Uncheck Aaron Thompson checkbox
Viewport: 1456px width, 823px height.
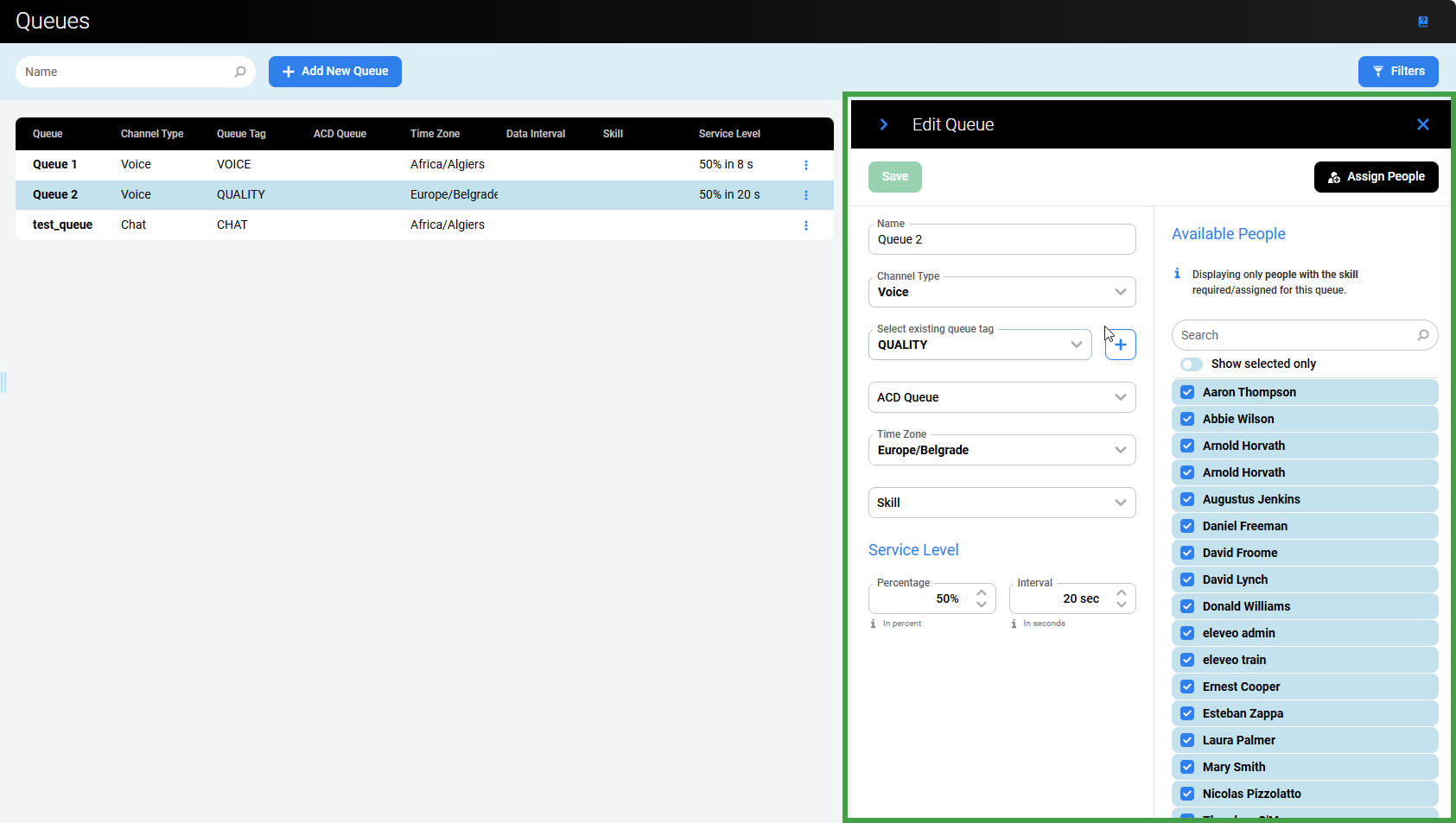[1187, 392]
